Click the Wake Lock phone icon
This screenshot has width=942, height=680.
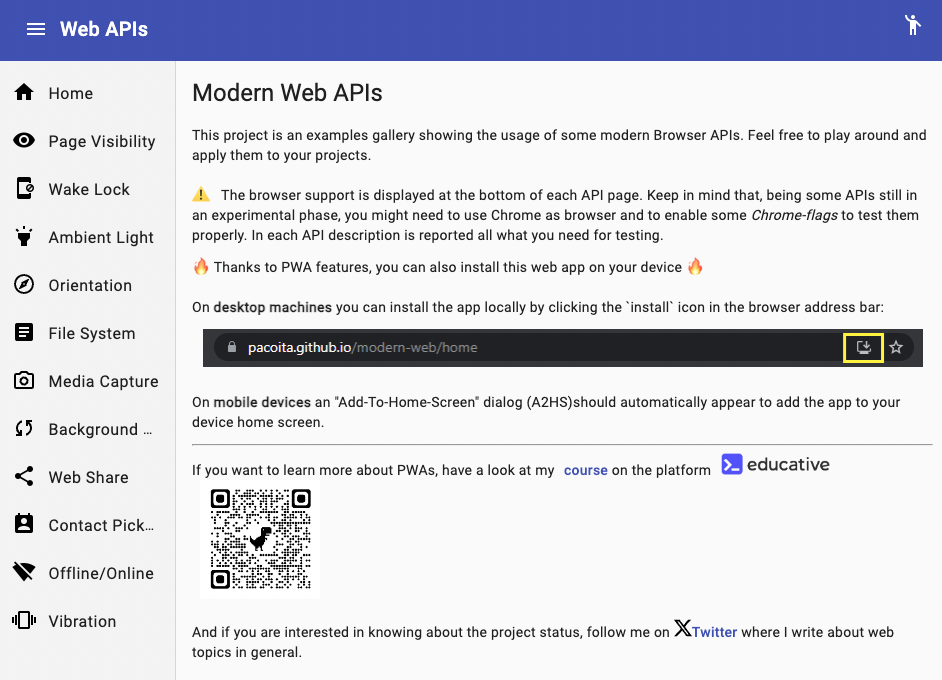[24, 189]
